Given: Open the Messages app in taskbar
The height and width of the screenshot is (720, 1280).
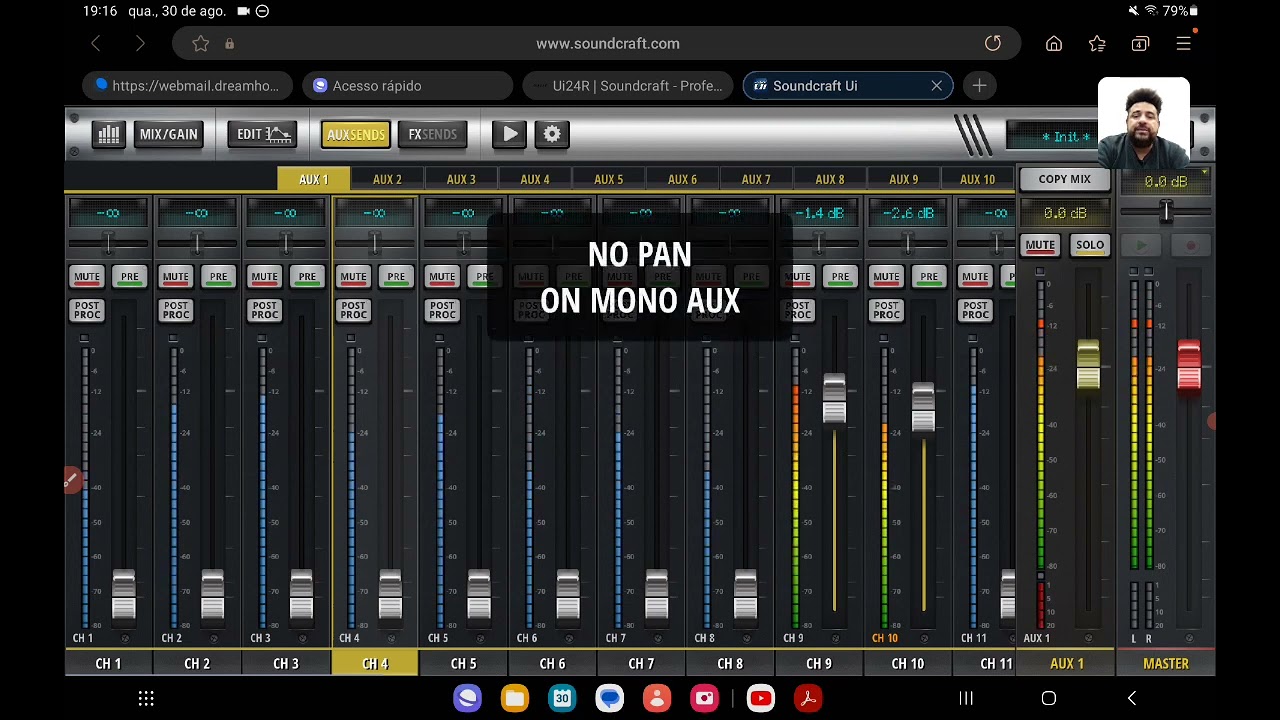Looking at the screenshot, I should pyautogui.click(x=609, y=699).
